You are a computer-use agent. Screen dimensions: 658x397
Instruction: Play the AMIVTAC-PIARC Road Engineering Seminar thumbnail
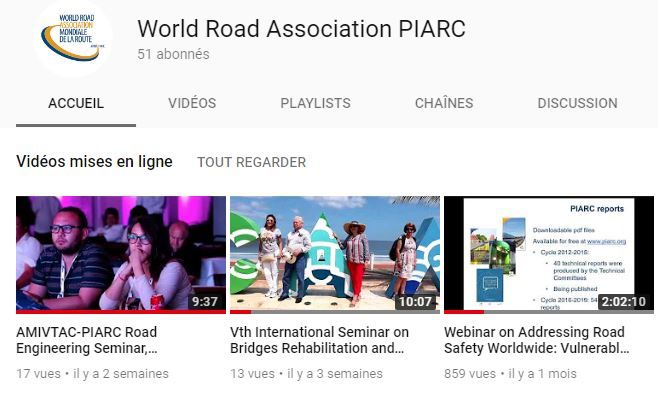pos(121,254)
